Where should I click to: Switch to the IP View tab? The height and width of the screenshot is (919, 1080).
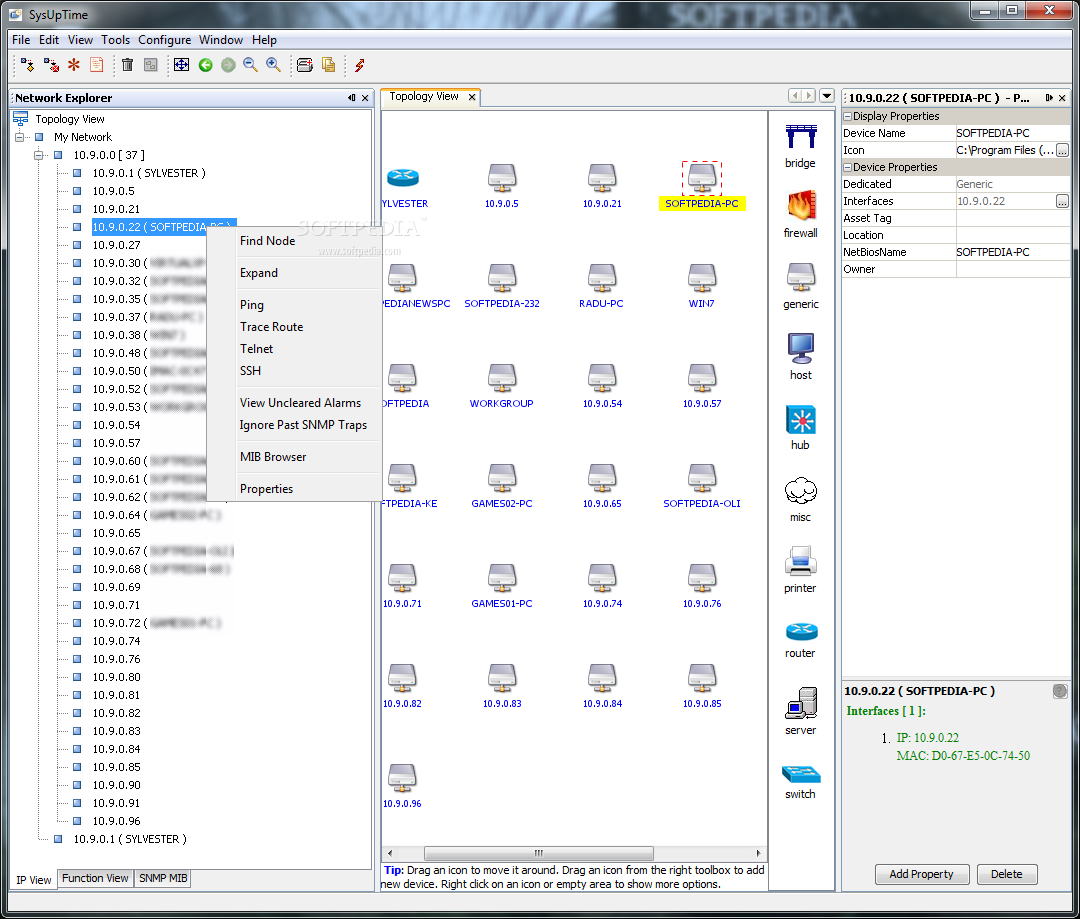click(34, 880)
